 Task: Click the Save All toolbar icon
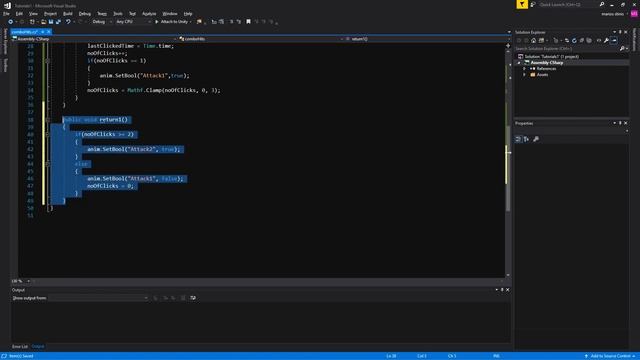coord(58,22)
